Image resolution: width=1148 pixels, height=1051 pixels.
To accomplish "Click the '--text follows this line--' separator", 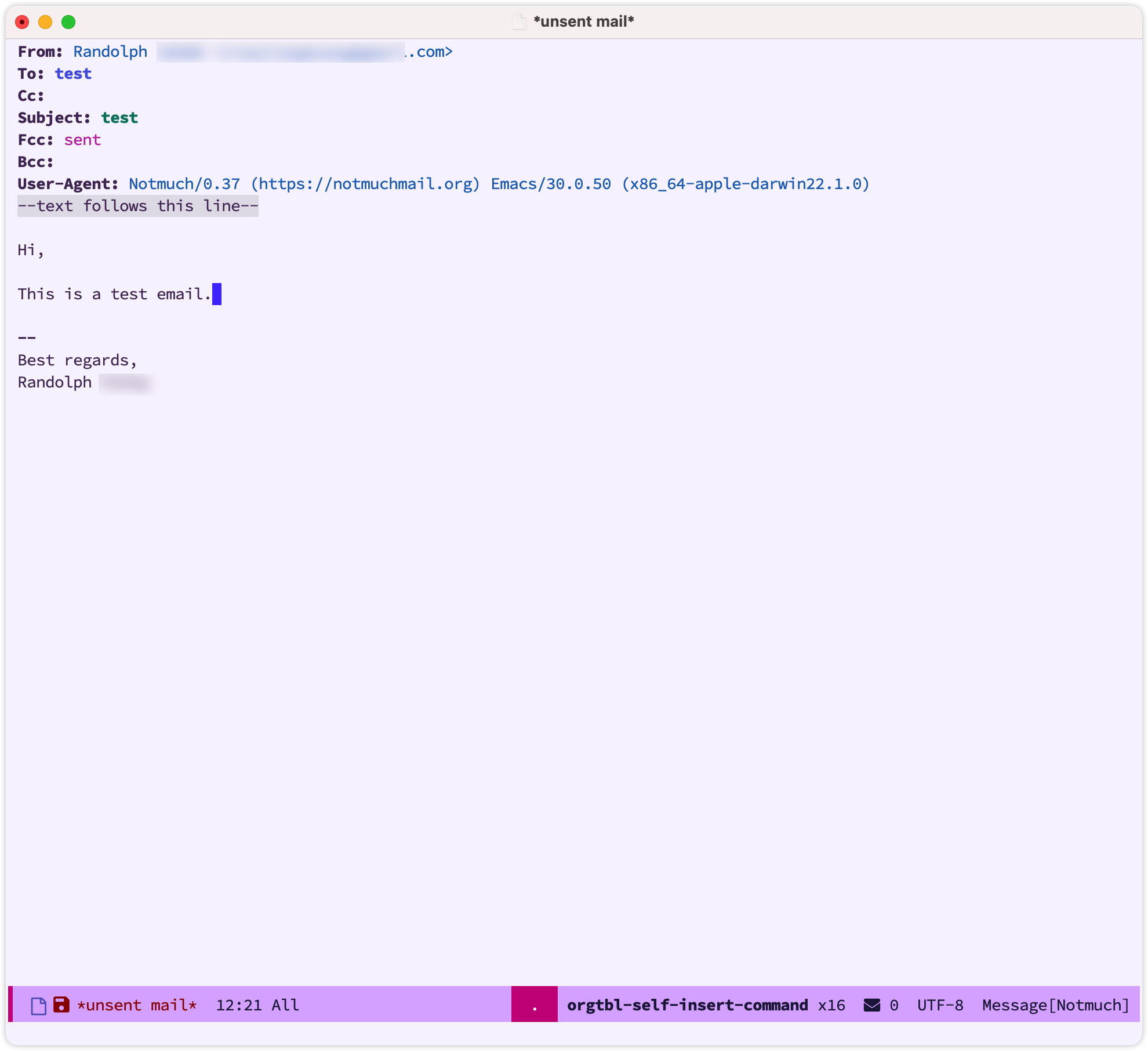I will pos(138,206).
